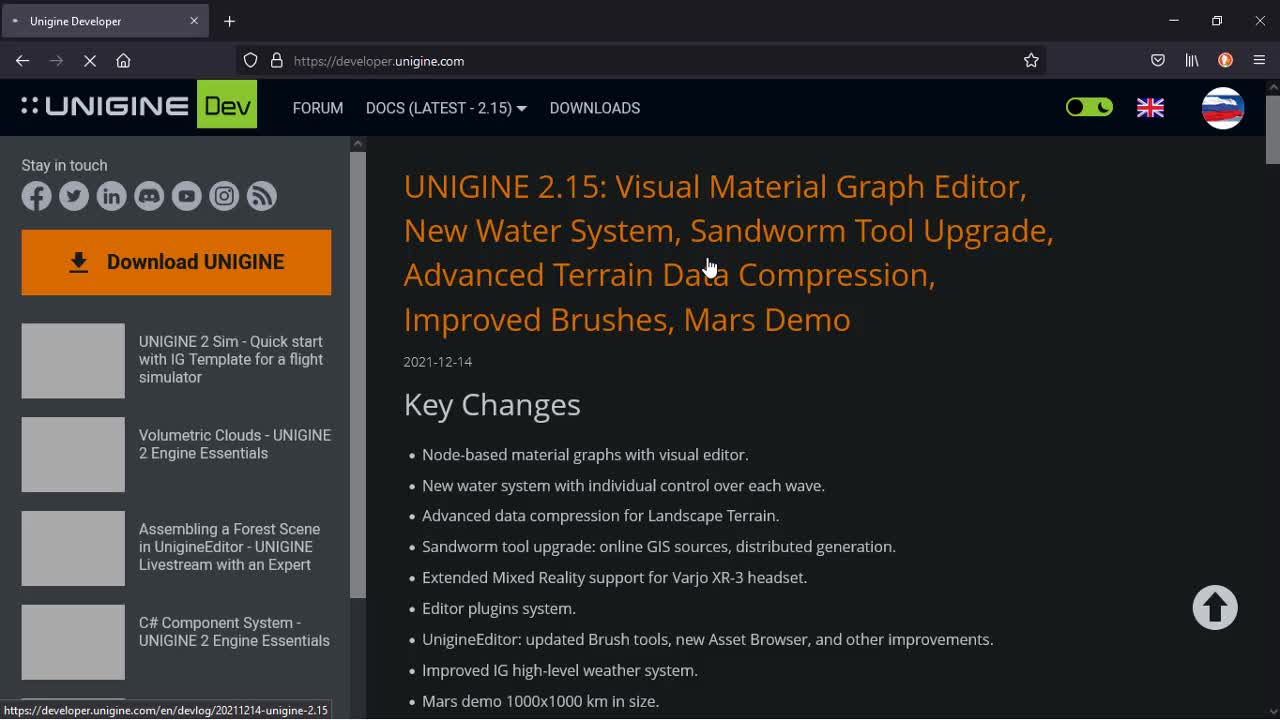This screenshot has width=1280, height=720.
Task: Click 'New water system' bullet text
Action: pos(623,485)
